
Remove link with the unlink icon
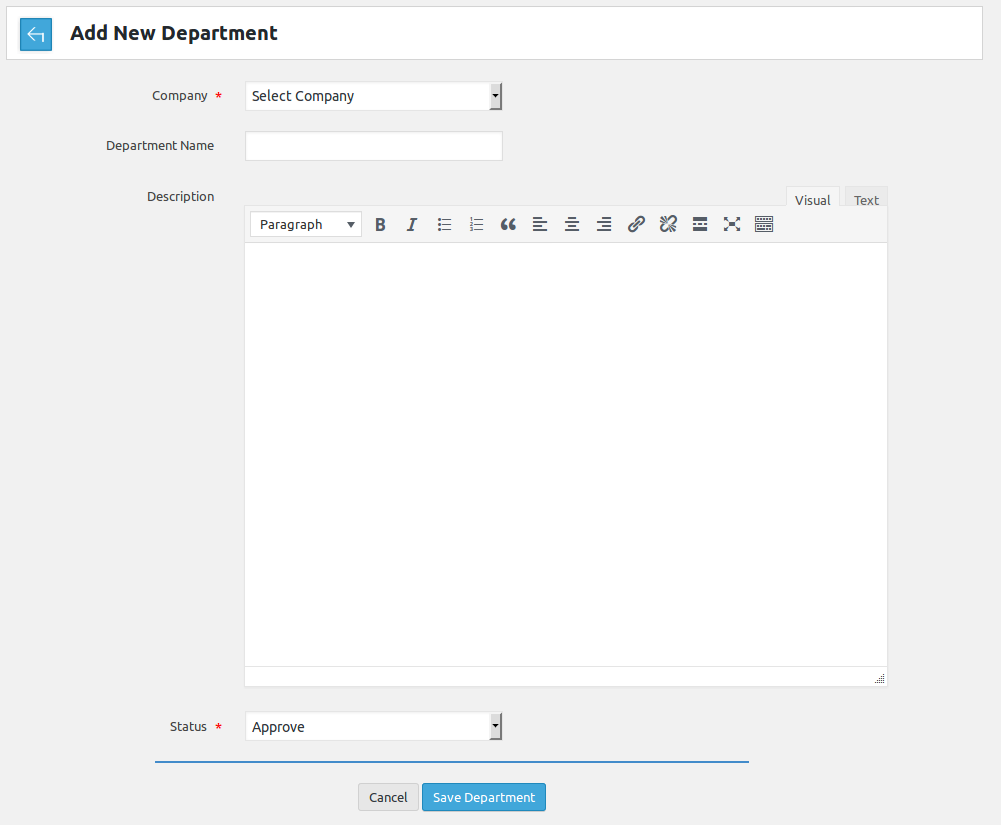coord(668,224)
